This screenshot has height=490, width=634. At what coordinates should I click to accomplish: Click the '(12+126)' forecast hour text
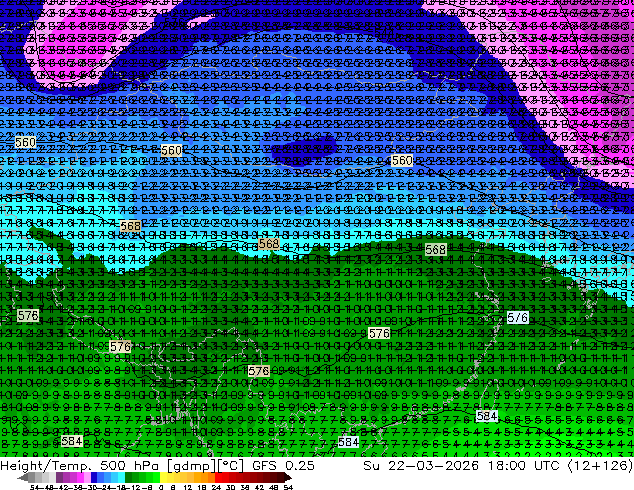pos(600,465)
